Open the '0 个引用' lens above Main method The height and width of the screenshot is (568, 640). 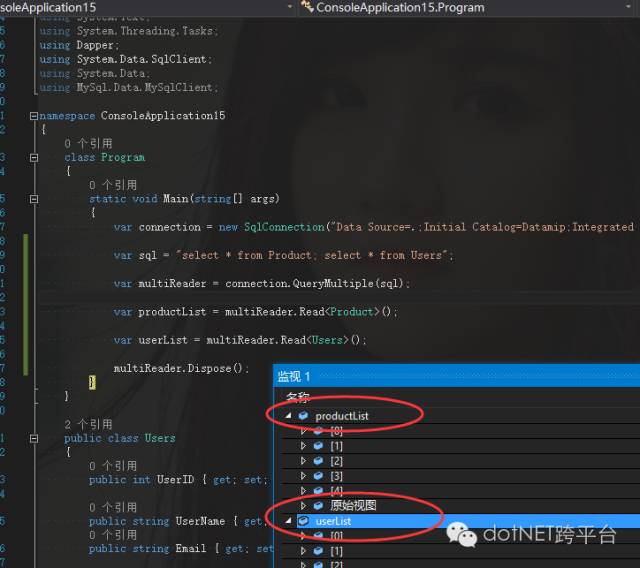(113, 185)
